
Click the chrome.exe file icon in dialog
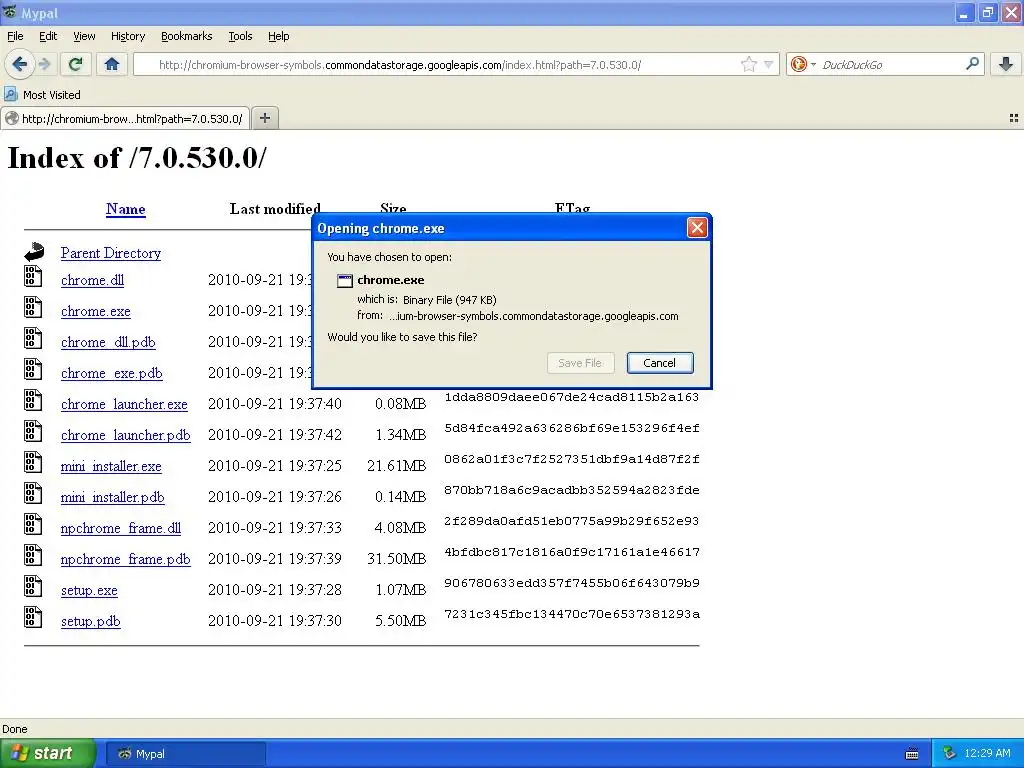[344, 281]
